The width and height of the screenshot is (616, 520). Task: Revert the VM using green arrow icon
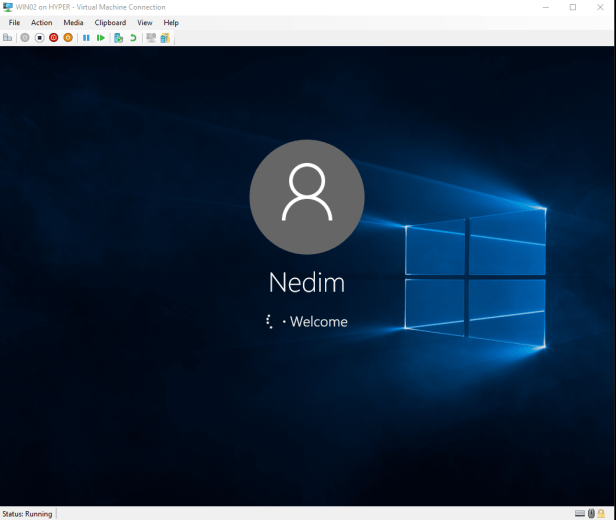[133, 38]
